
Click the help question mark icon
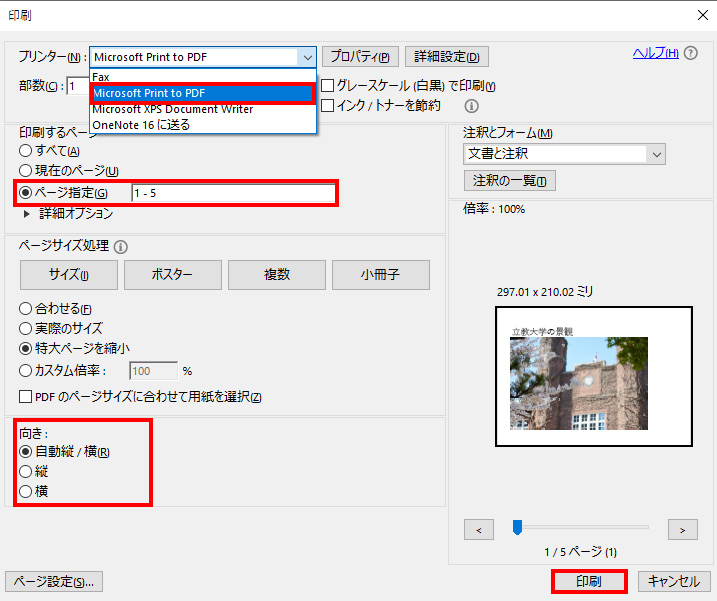click(x=691, y=53)
